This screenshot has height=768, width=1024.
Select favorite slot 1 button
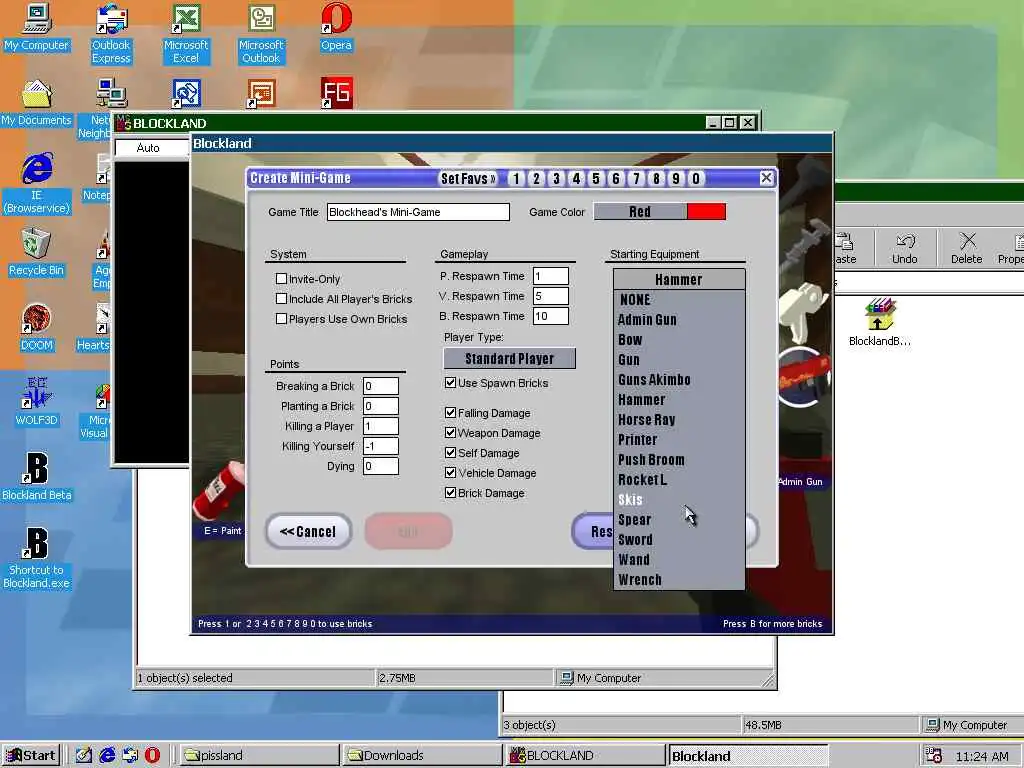516,178
